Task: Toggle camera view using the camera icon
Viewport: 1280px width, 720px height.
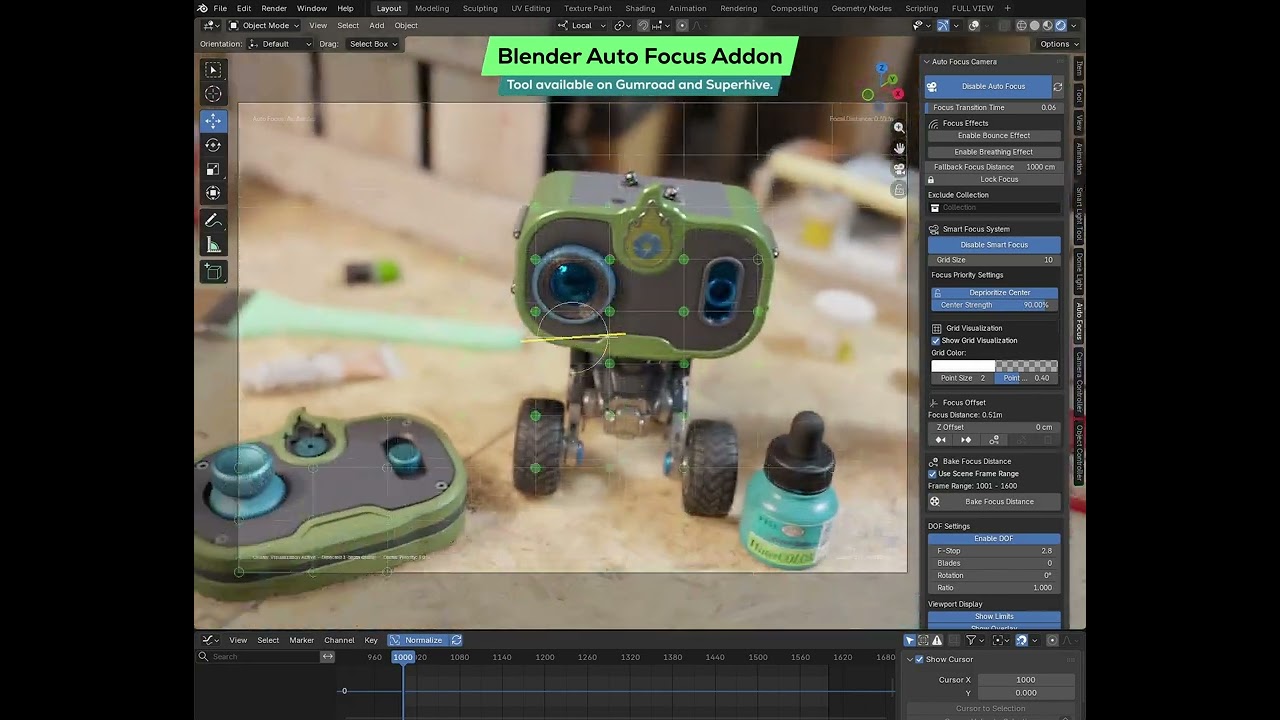Action: (899, 169)
